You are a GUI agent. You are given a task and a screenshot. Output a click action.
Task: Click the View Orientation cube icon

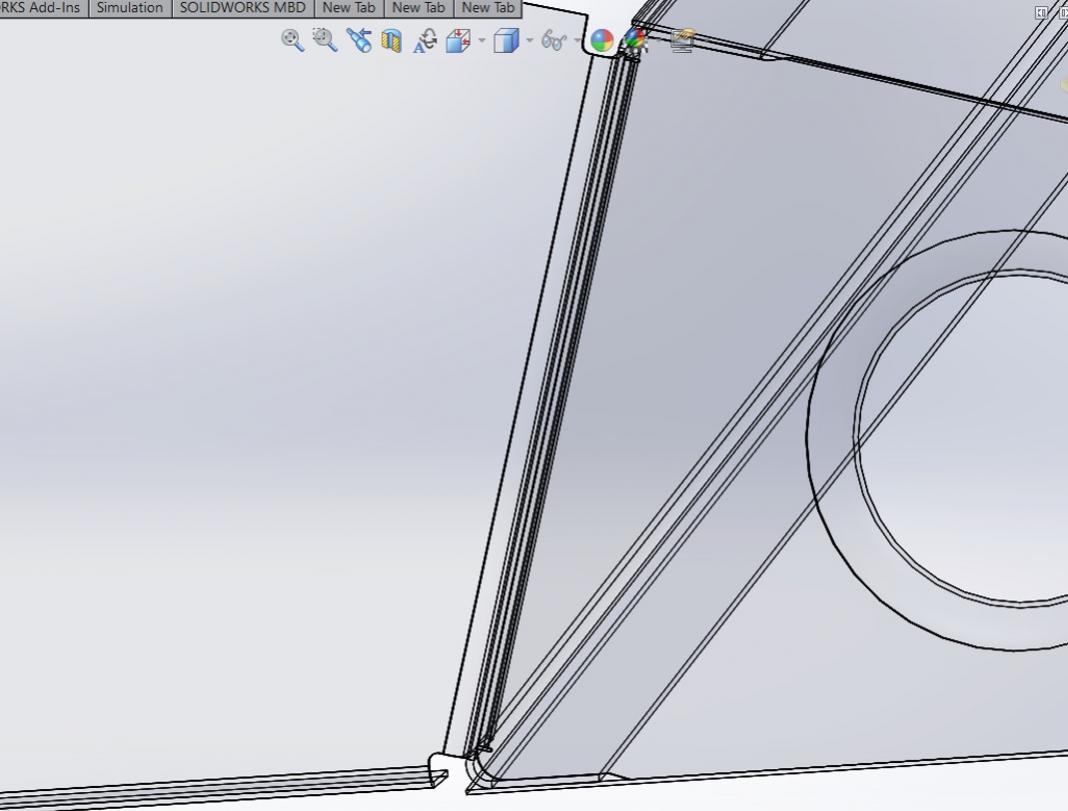pos(458,40)
